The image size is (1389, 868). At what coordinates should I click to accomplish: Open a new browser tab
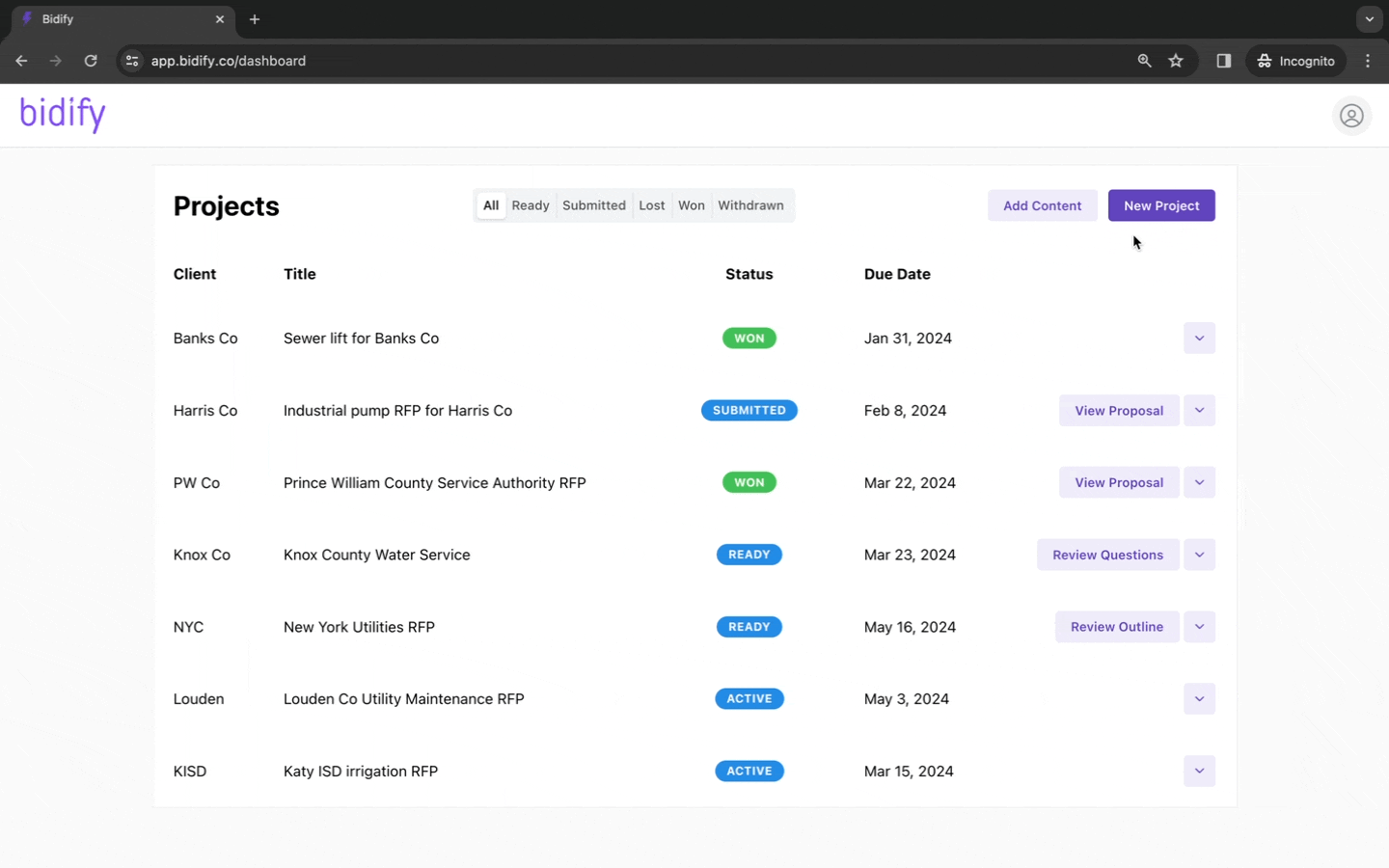click(255, 19)
